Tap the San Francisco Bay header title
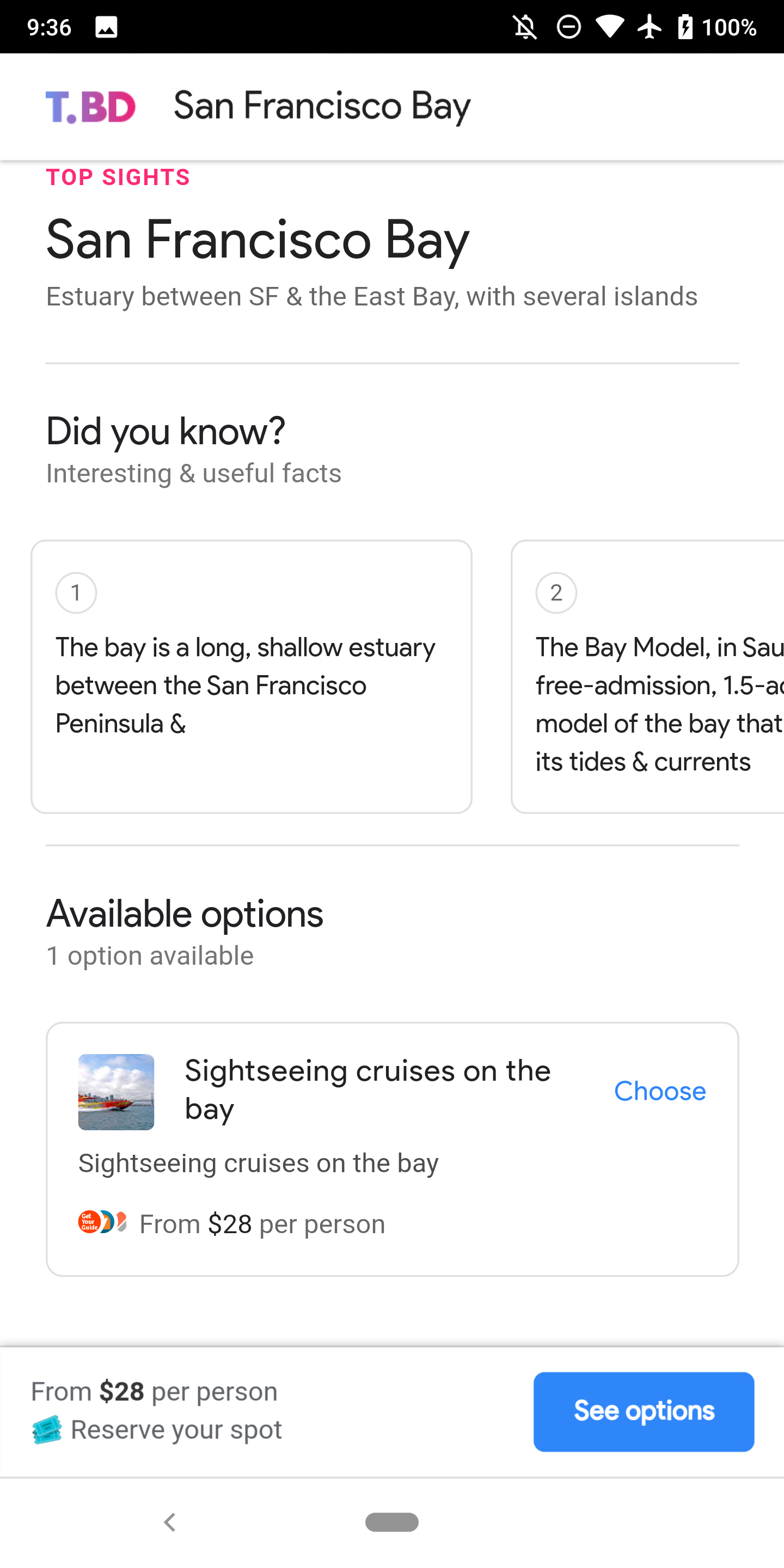This screenshot has height=1568, width=784. click(322, 106)
